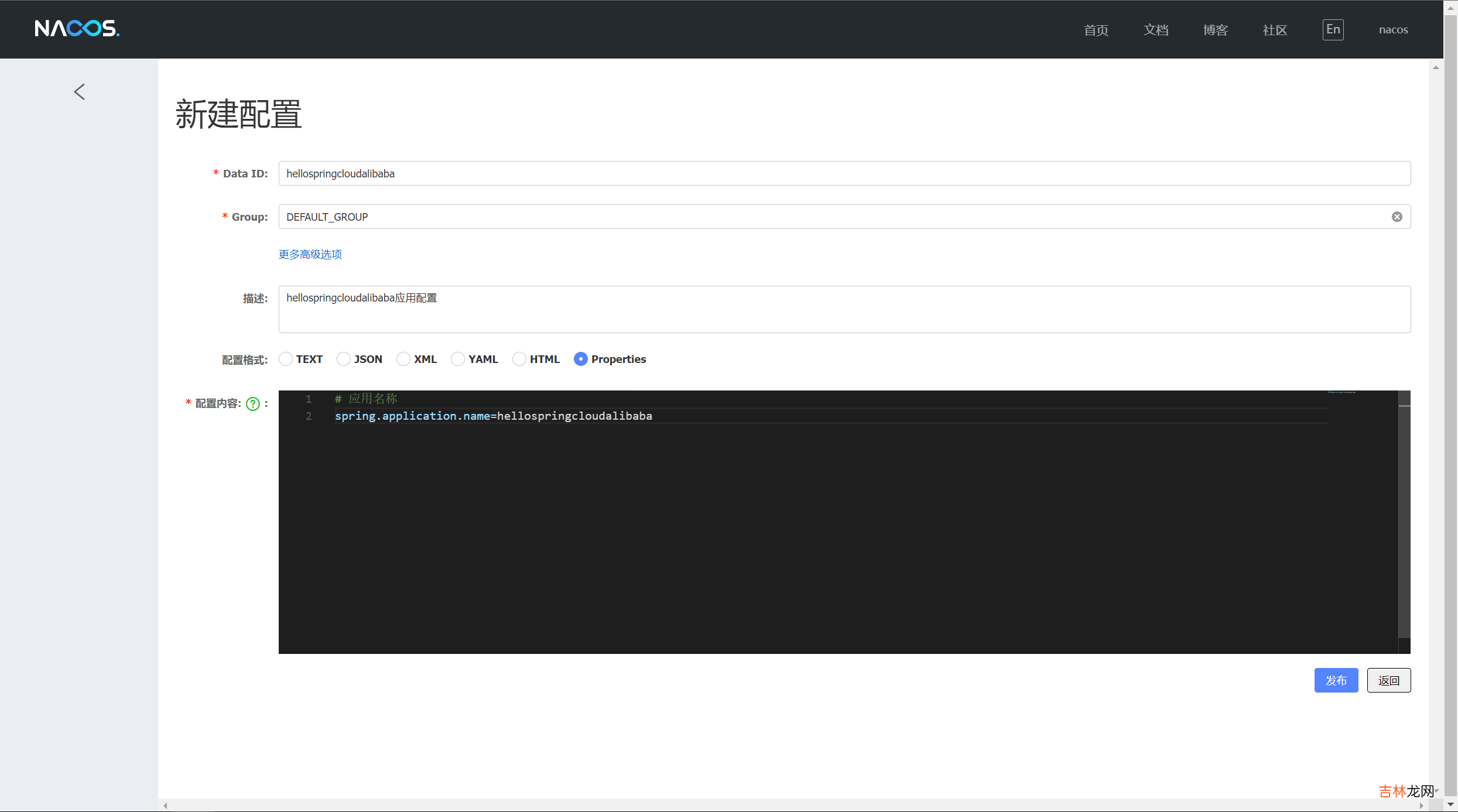1458x812 pixels.
Task: Switch language using the En button
Action: click(1333, 30)
